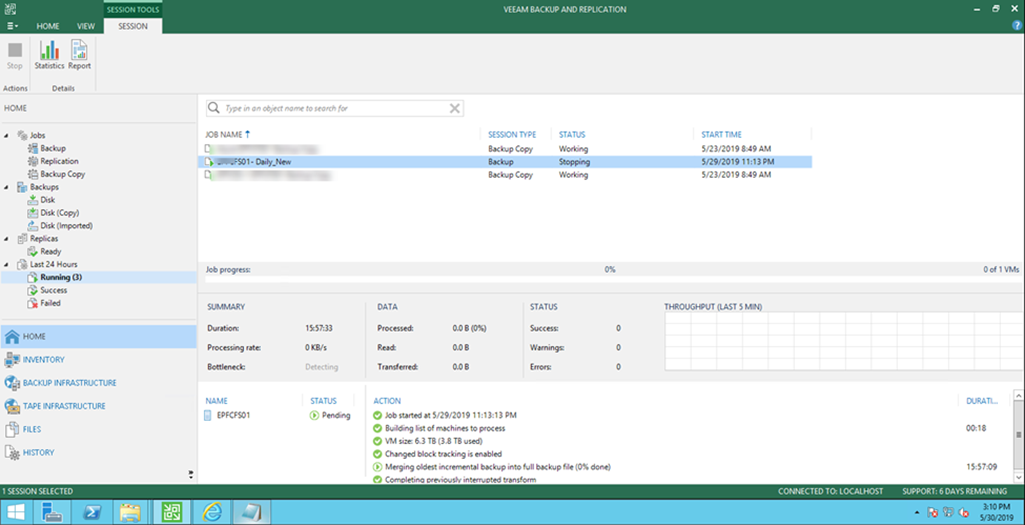Sort by SESSION TYPE column header
Screen dimensions: 1025x525
pyautogui.click(x=512, y=135)
